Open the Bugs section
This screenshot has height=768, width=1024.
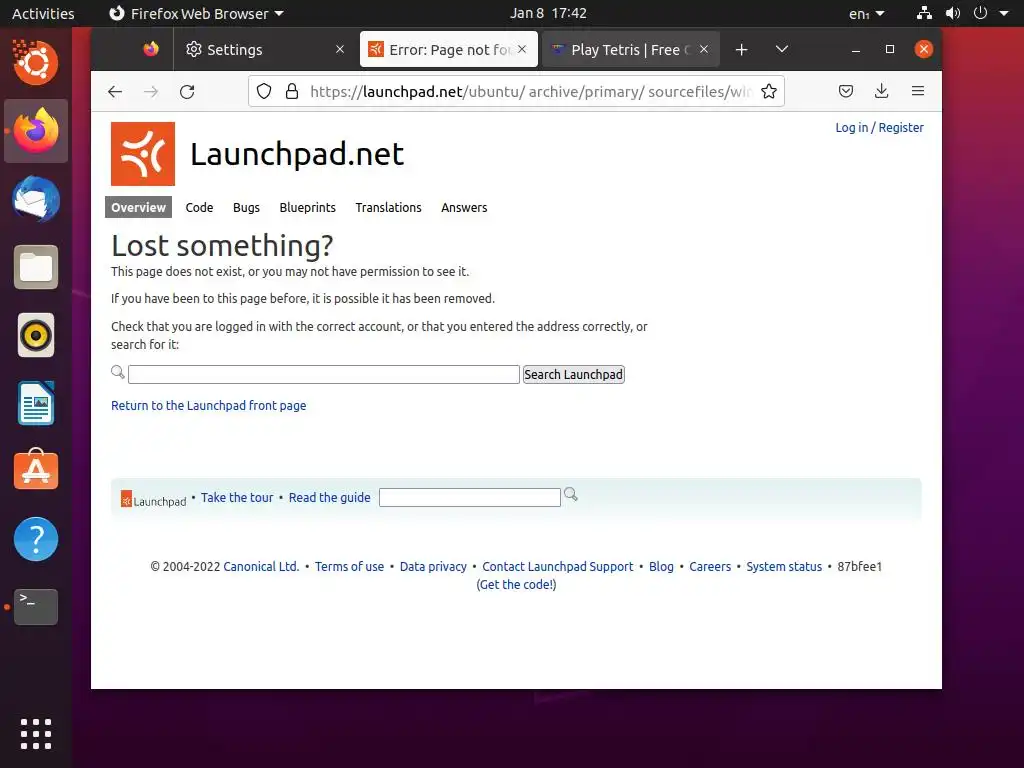click(246, 208)
